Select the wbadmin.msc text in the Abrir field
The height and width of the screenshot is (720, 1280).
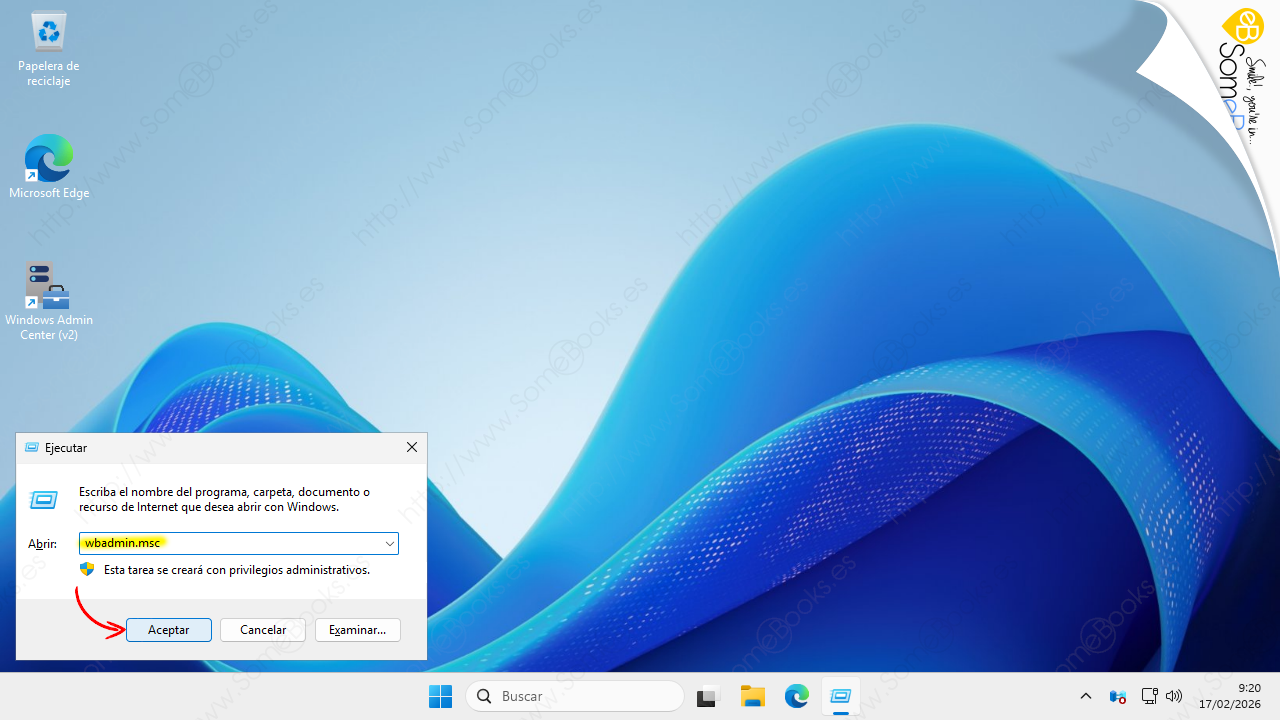click(122, 543)
